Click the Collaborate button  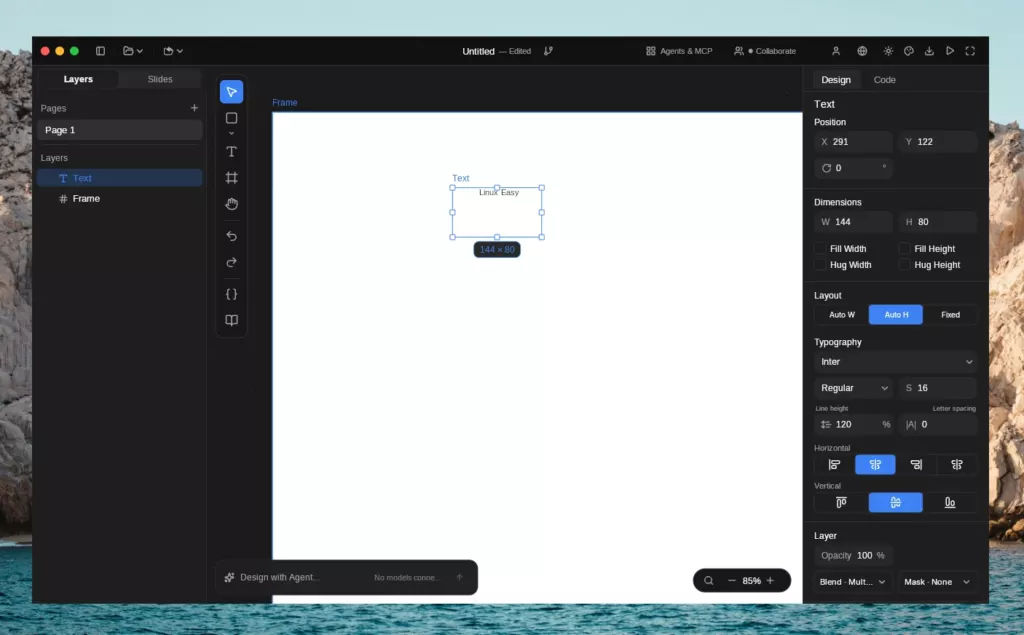[765, 51]
